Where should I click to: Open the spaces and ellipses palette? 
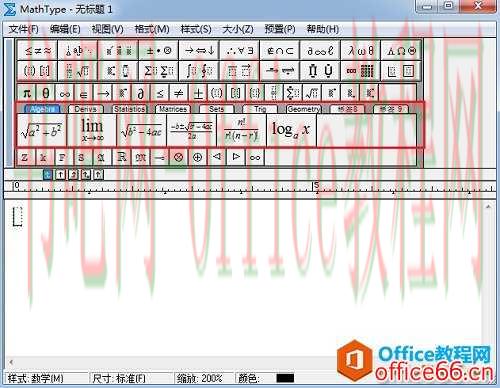pyautogui.click(x=78, y=51)
